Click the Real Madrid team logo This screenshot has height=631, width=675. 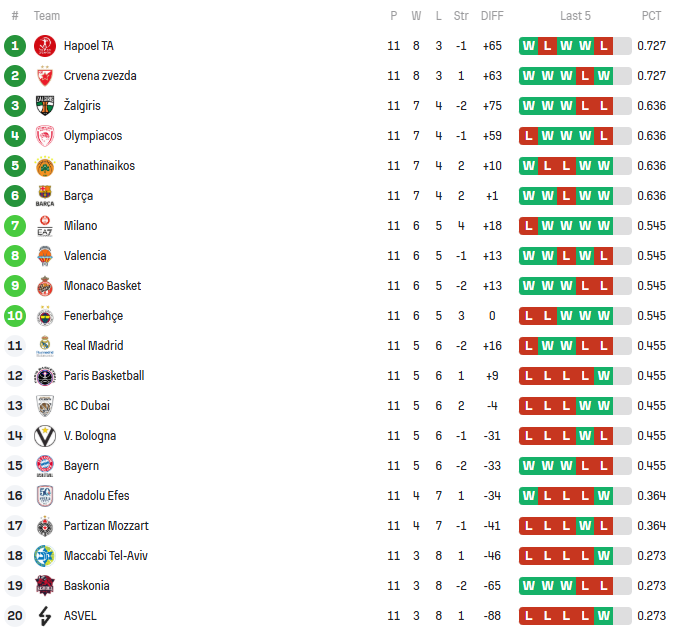pos(45,346)
